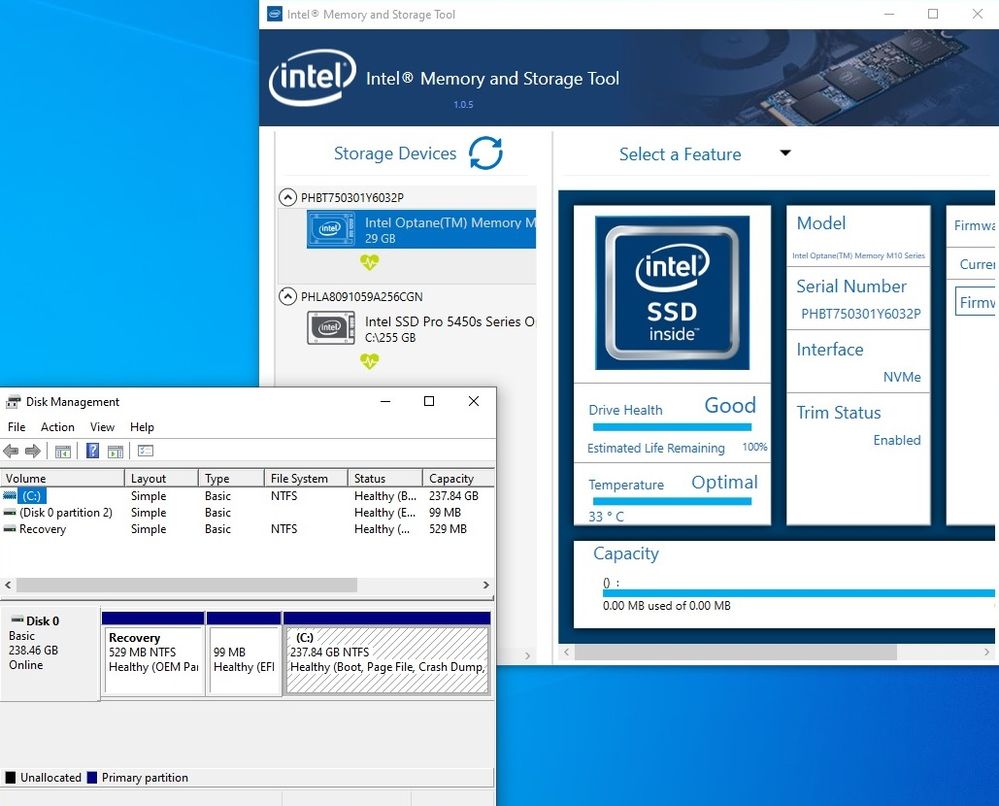Sort by the Layout column header
999x806 pixels.
point(162,478)
